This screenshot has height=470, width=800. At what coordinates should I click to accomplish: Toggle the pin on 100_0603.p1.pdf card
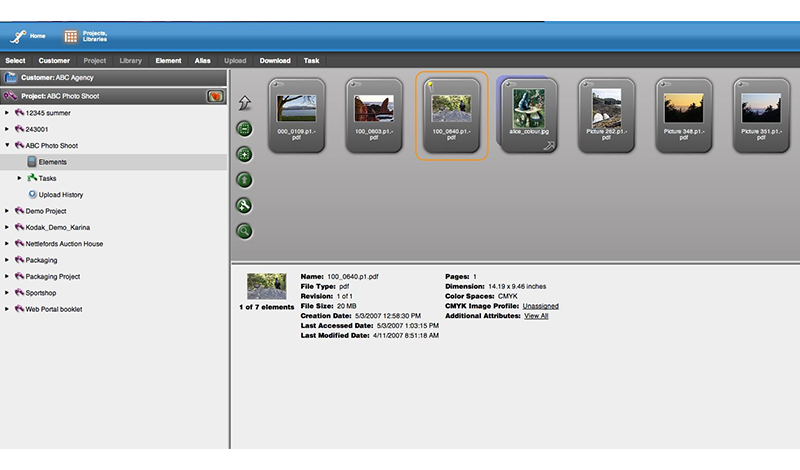coord(356,84)
